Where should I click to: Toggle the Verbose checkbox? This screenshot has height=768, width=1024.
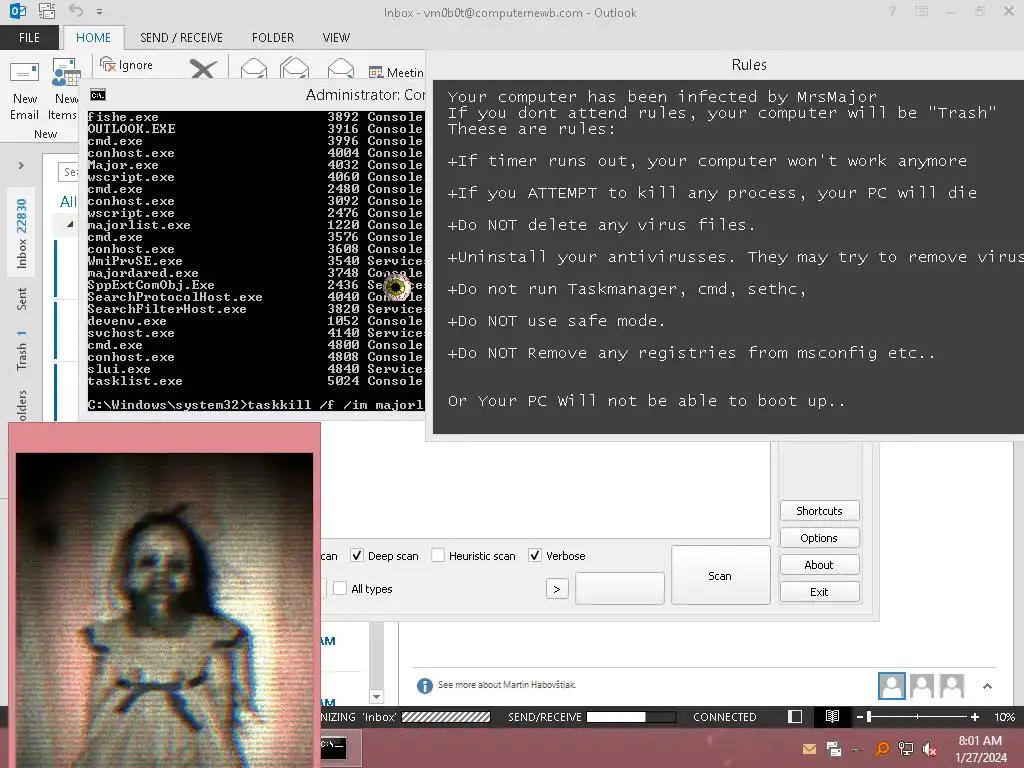(x=535, y=555)
